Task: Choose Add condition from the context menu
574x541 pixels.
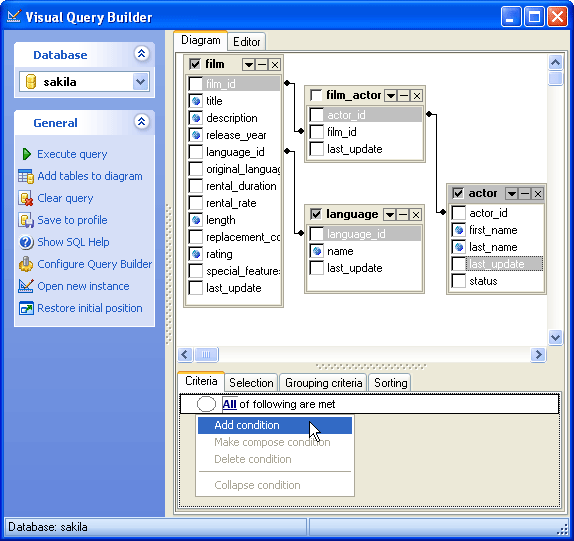Action: click(x=275, y=425)
